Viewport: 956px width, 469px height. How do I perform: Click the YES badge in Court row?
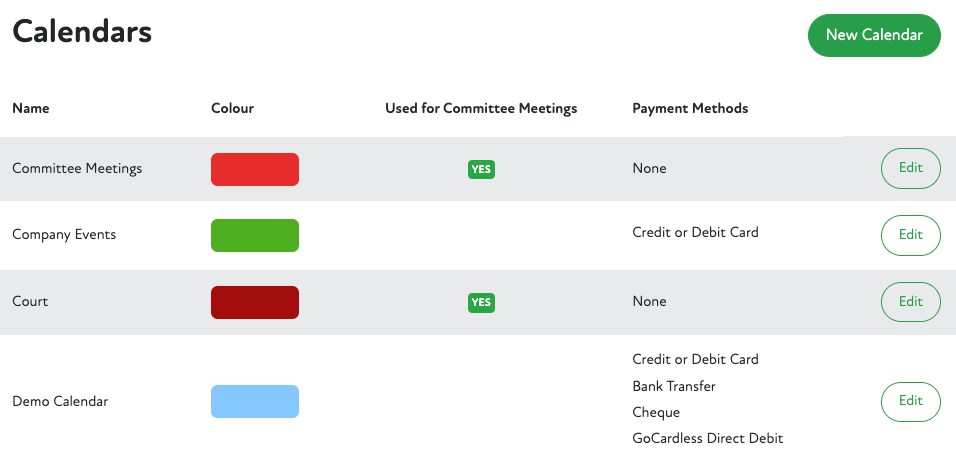tap(481, 302)
